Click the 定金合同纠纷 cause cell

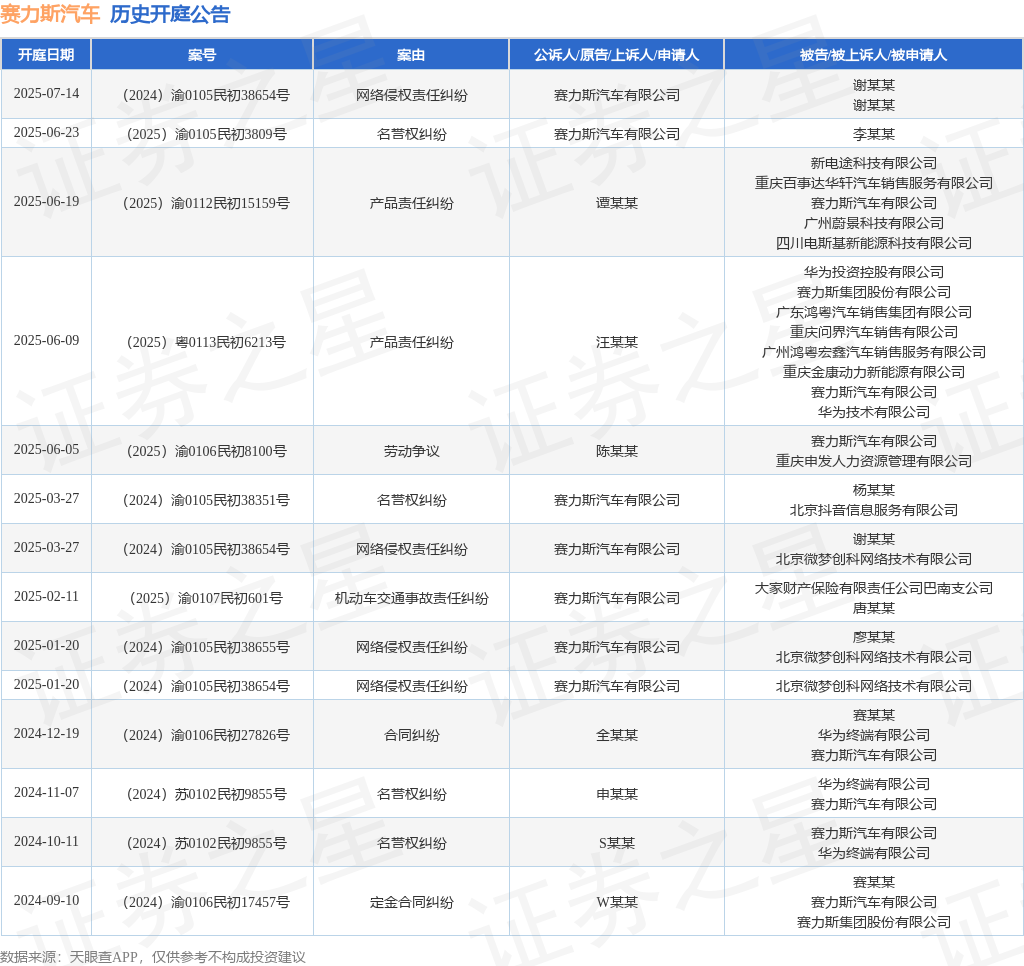pyautogui.click(x=411, y=902)
